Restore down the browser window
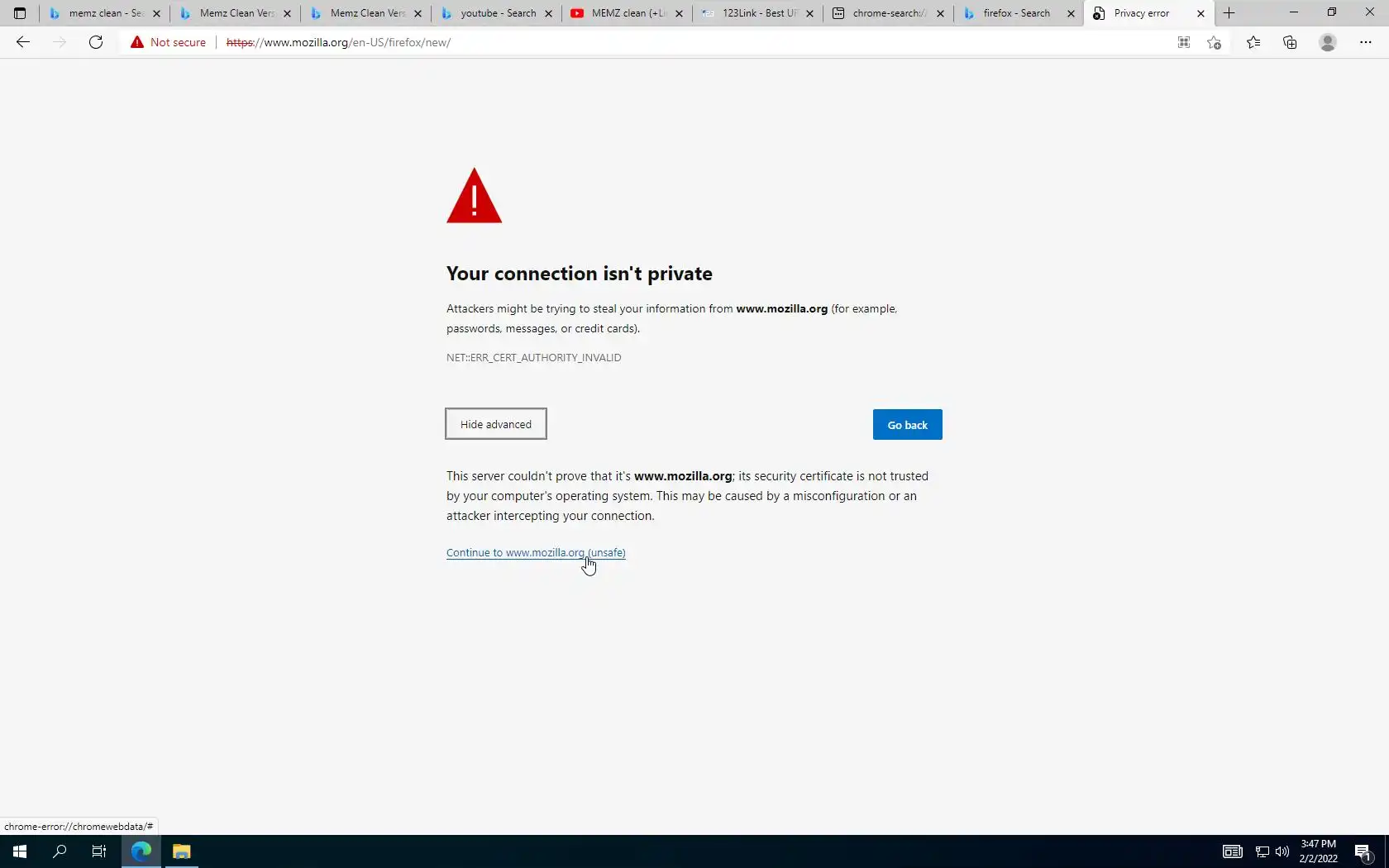This screenshot has height=868, width=1389. [1332, 12]
